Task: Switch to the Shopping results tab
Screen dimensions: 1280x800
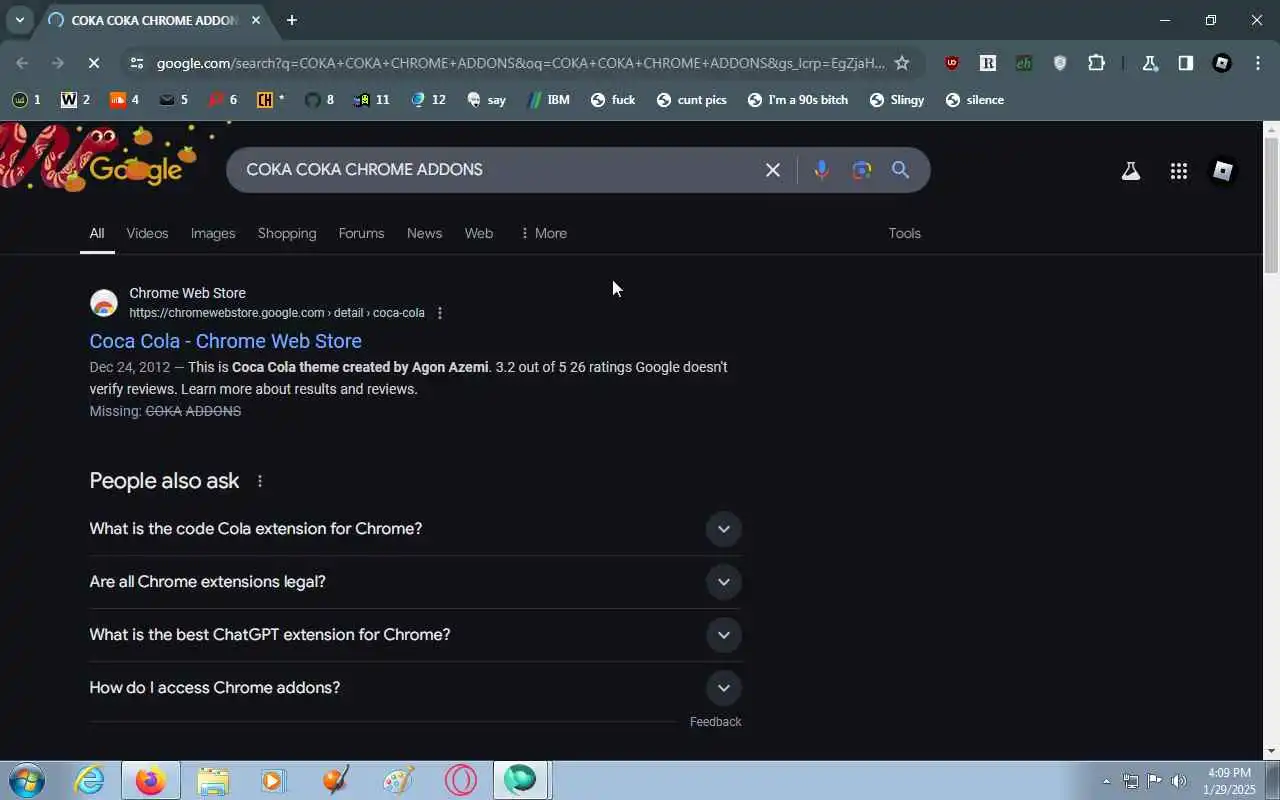Action: pos(287,233)
